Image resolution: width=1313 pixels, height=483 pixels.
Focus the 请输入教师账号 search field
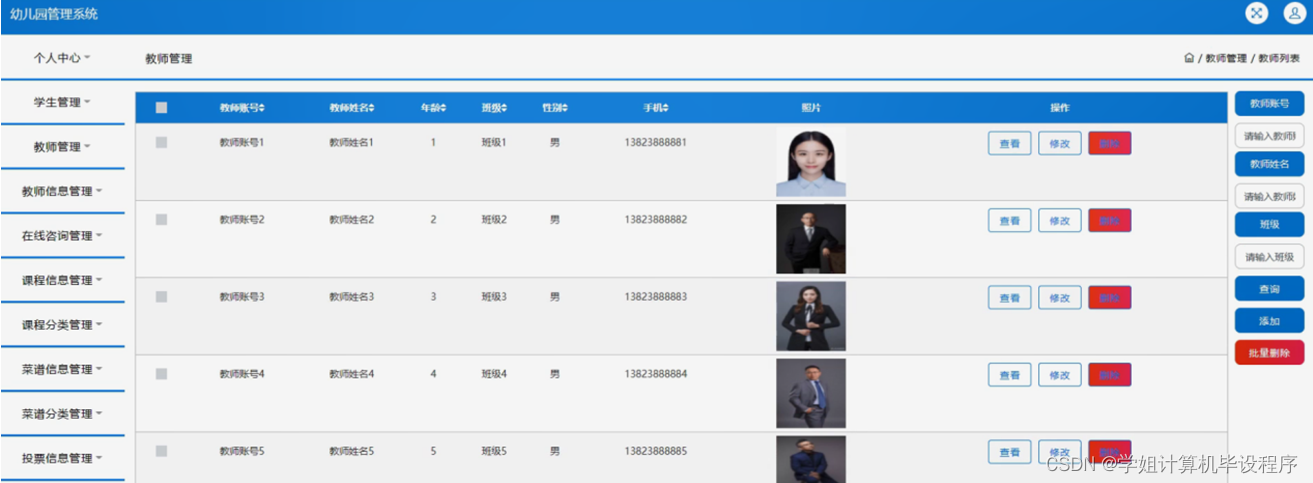(1269, 136)
